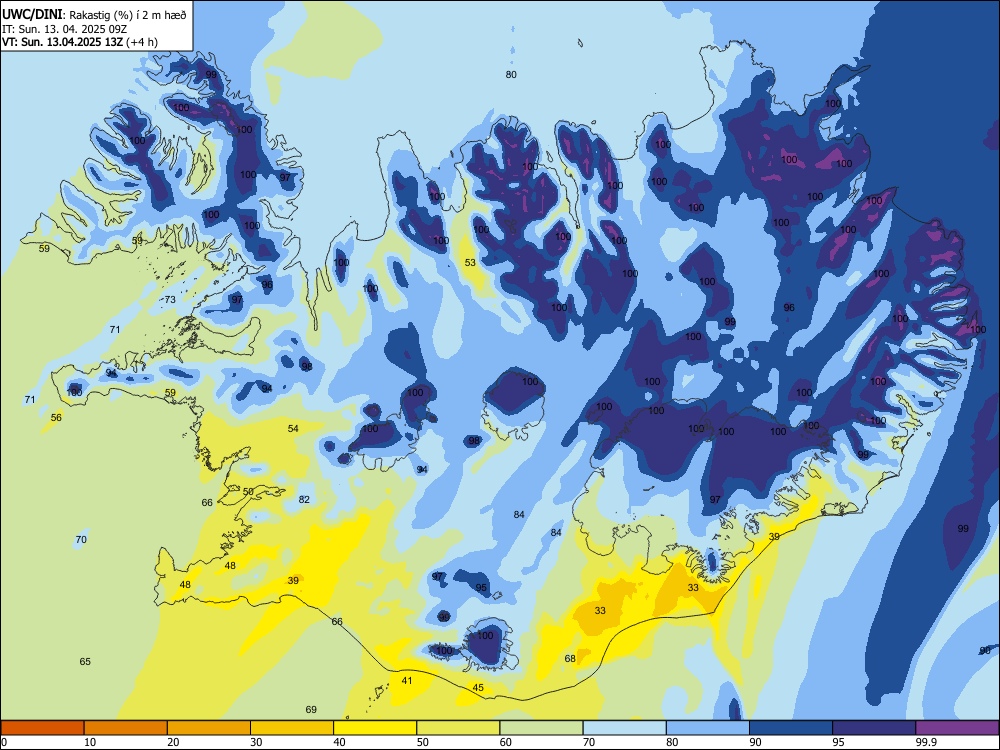
Task: Click the dark red-orange 0–10 legend swatch
Action: click(x=42, y=728)
